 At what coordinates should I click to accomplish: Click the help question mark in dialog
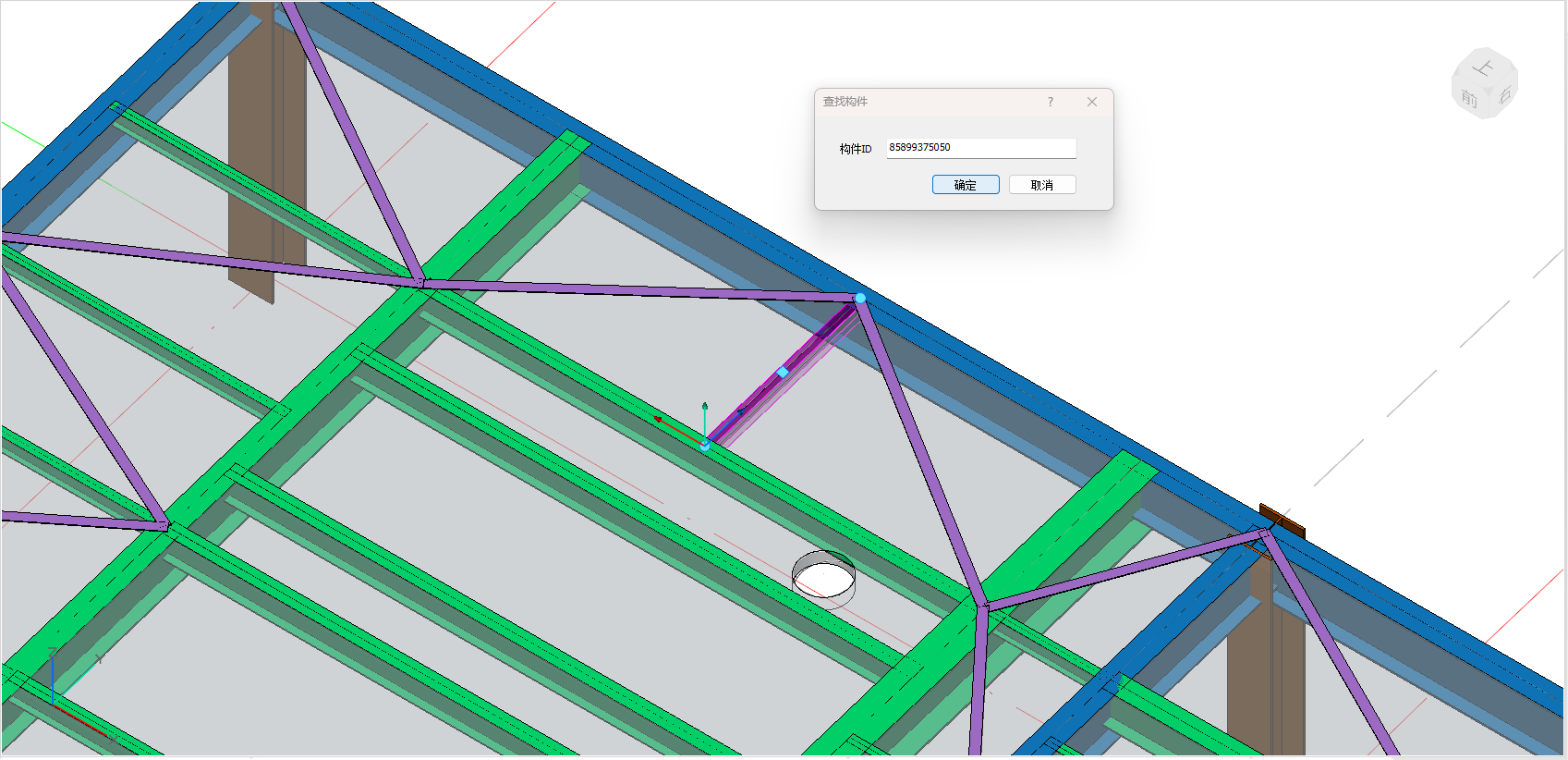coord(1050,102)
